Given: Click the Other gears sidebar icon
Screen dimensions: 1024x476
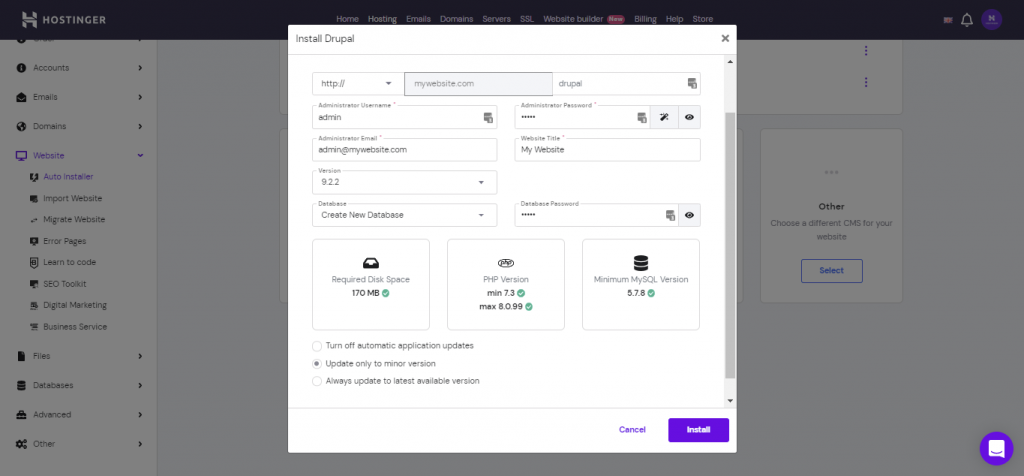Looking at the screenshot, I should point(21,444).
